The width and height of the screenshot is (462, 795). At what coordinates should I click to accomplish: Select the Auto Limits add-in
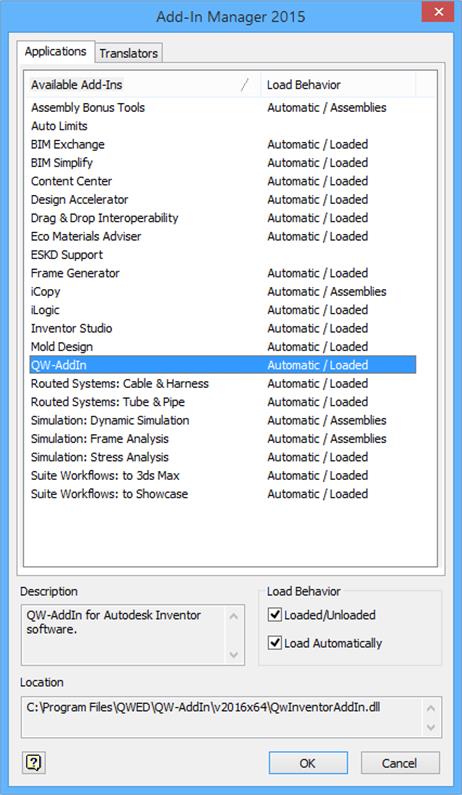tap(223, 126)
